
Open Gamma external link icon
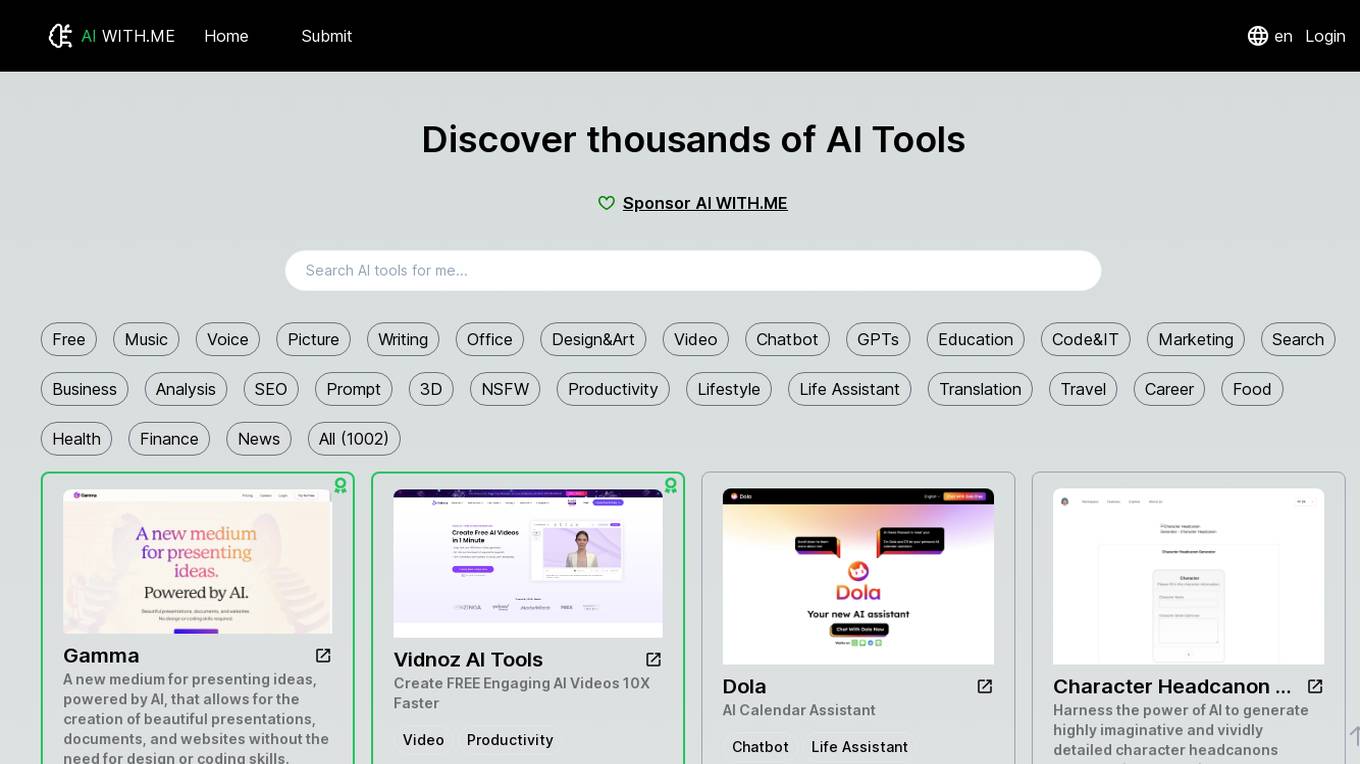(323, 656)
